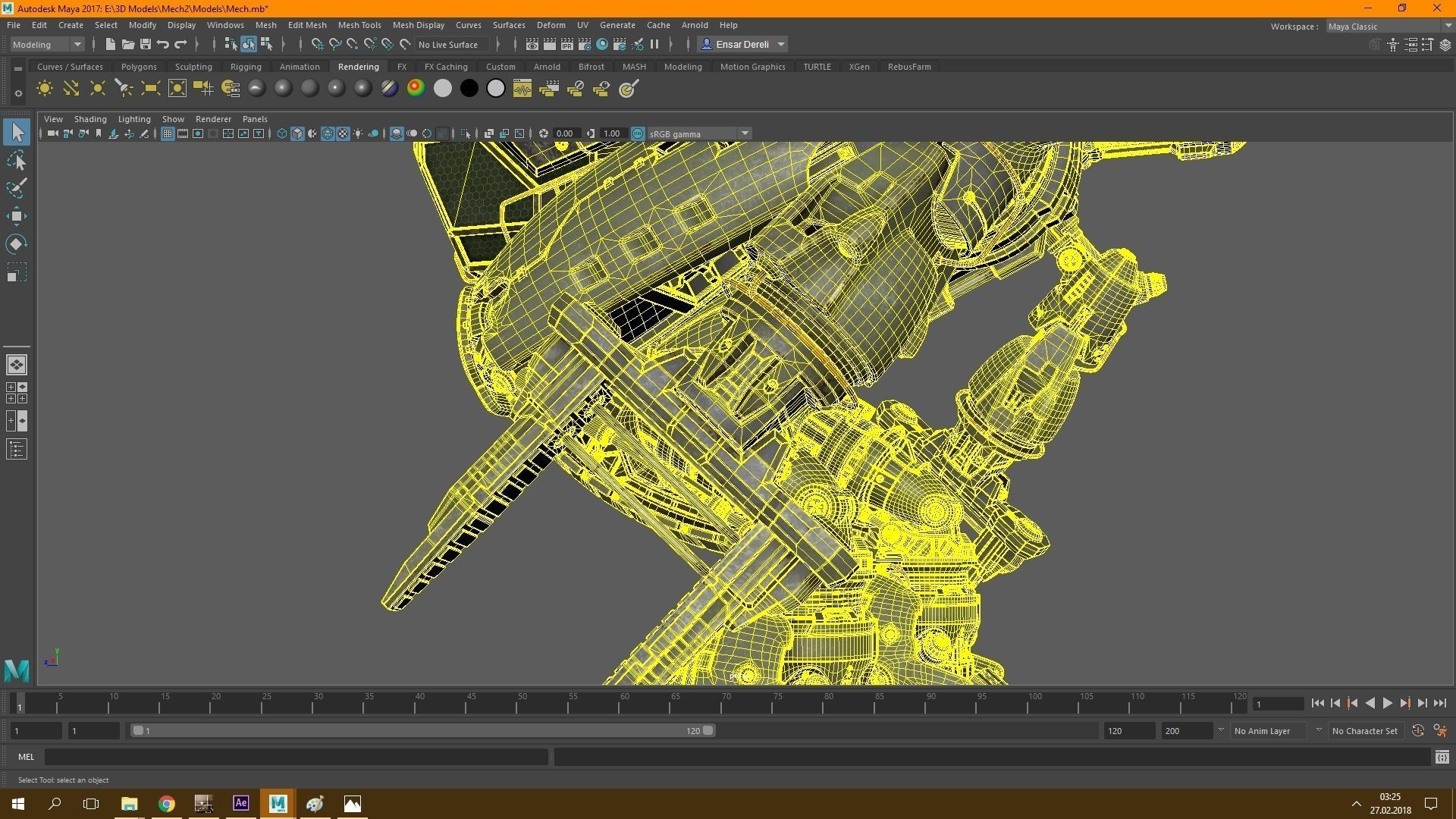Click the Ensar Dereli account button
The image size is (1456, 819).
tap(742, 45)
